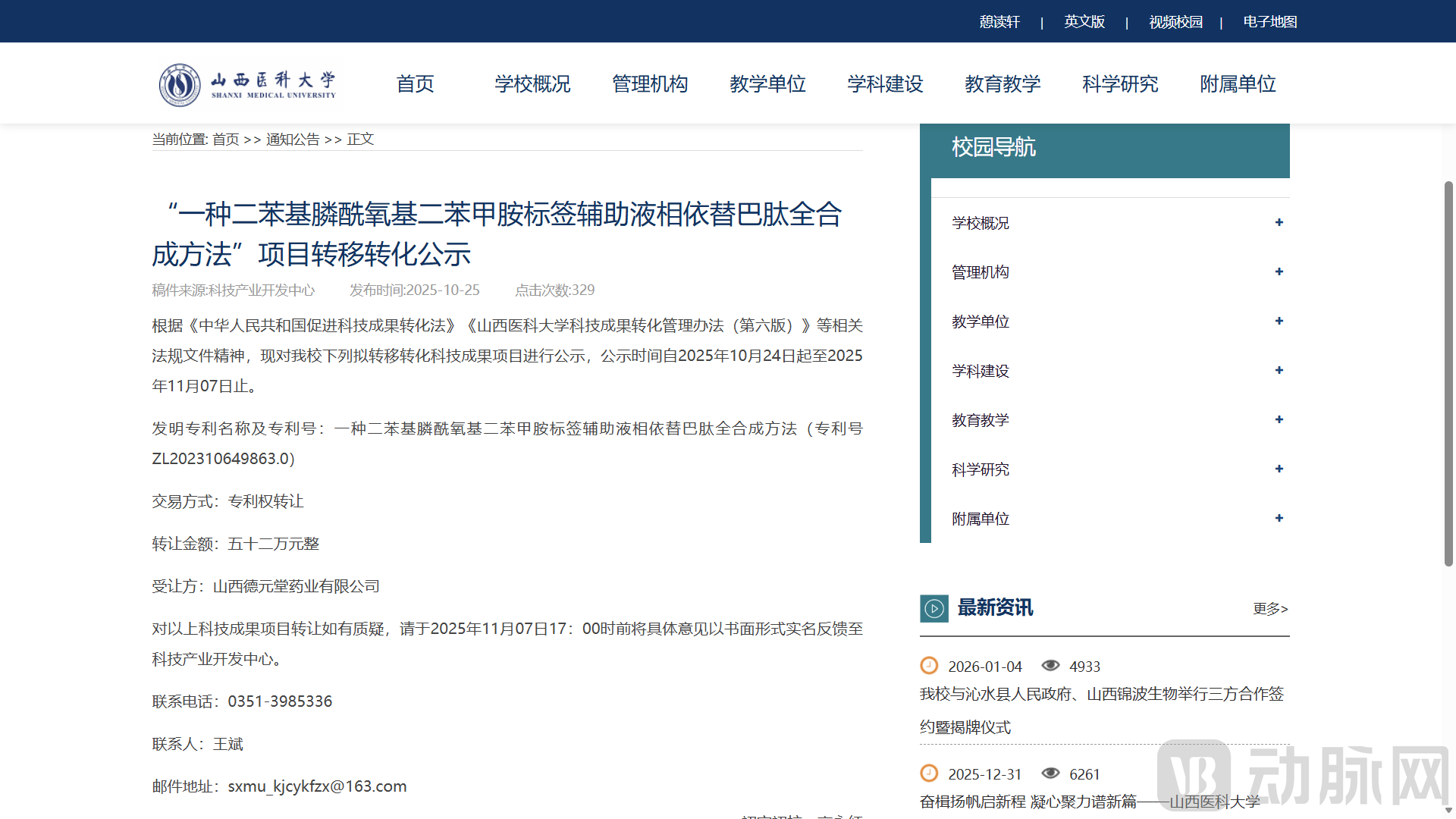Screen dimensions: 1456x819
Task: Expand 管理机构 in the 校园导航 sidebar
Action: (x=1279, y=271)
